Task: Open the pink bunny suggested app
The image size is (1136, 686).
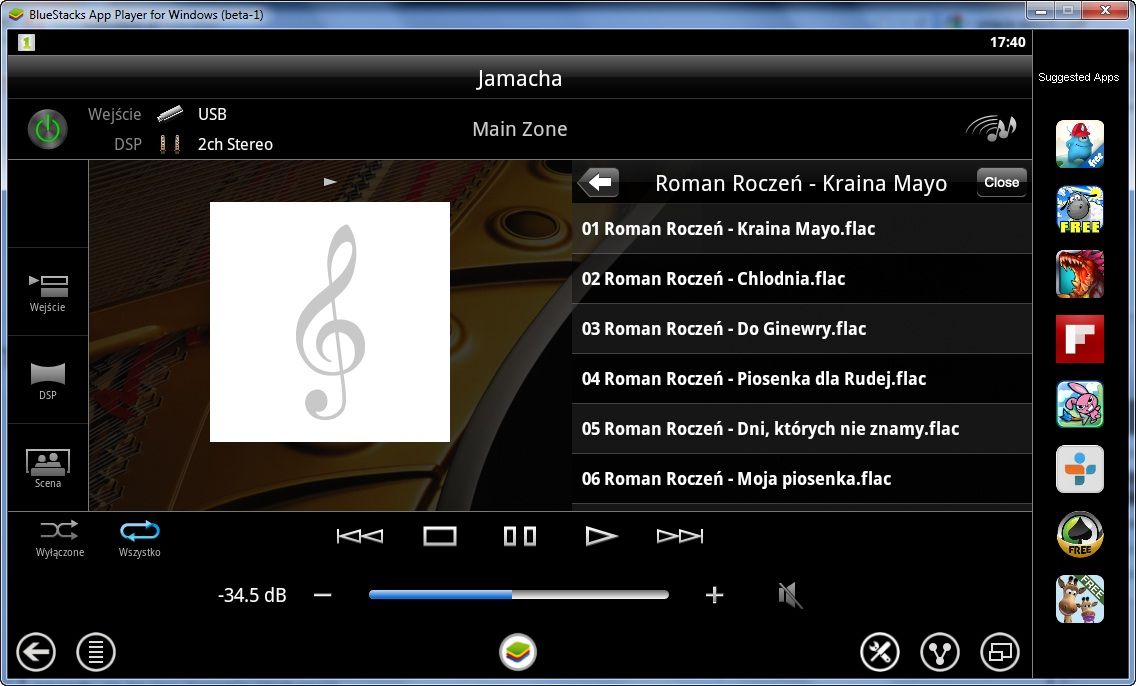Action: [1079, 404]
